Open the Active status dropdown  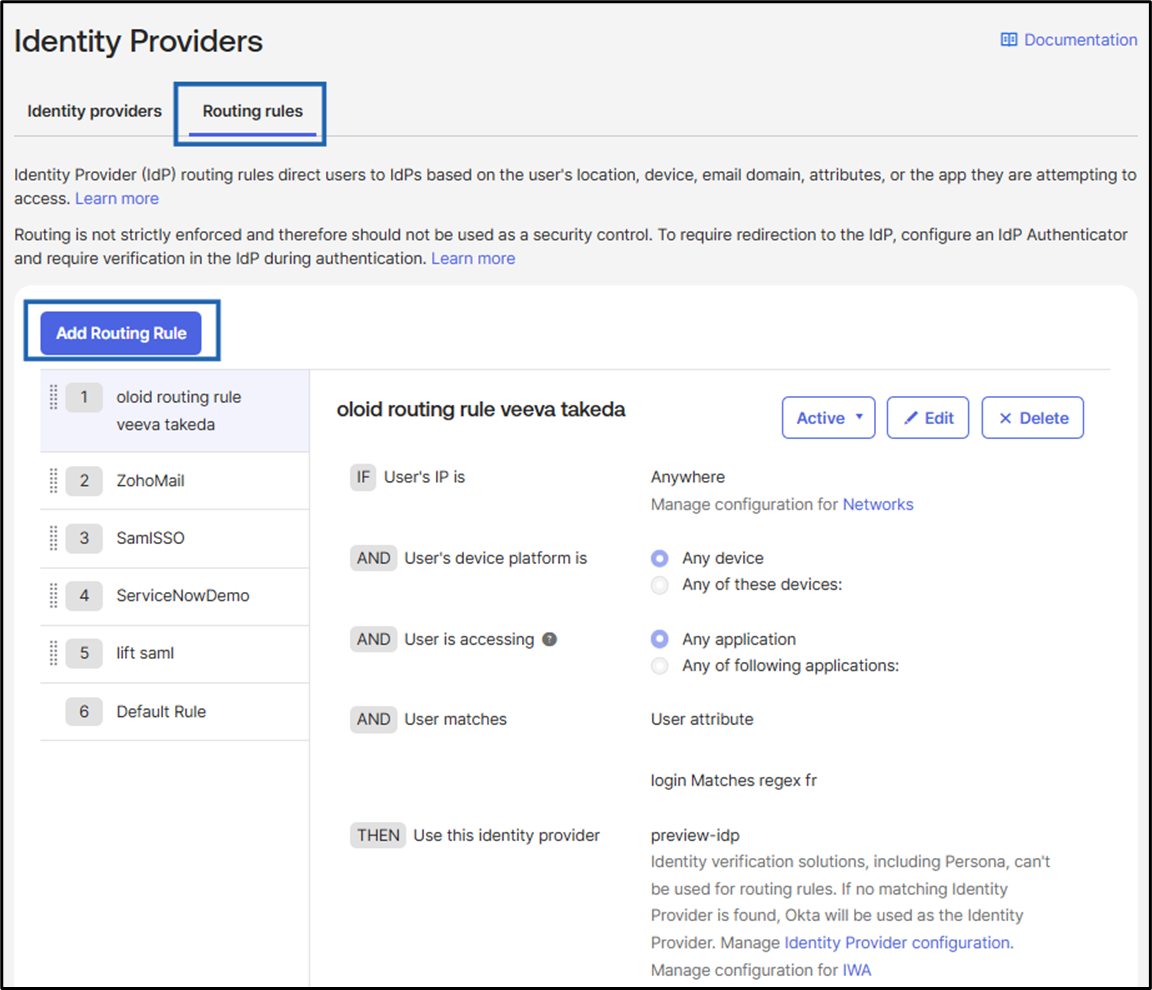point(829,418)
